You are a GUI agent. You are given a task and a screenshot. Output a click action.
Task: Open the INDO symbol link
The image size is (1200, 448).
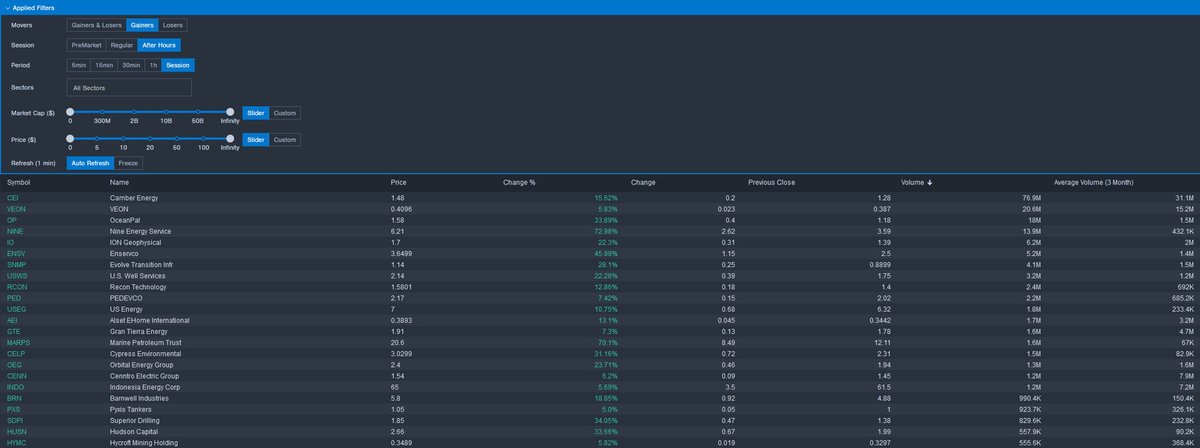[x=16, y=387]
